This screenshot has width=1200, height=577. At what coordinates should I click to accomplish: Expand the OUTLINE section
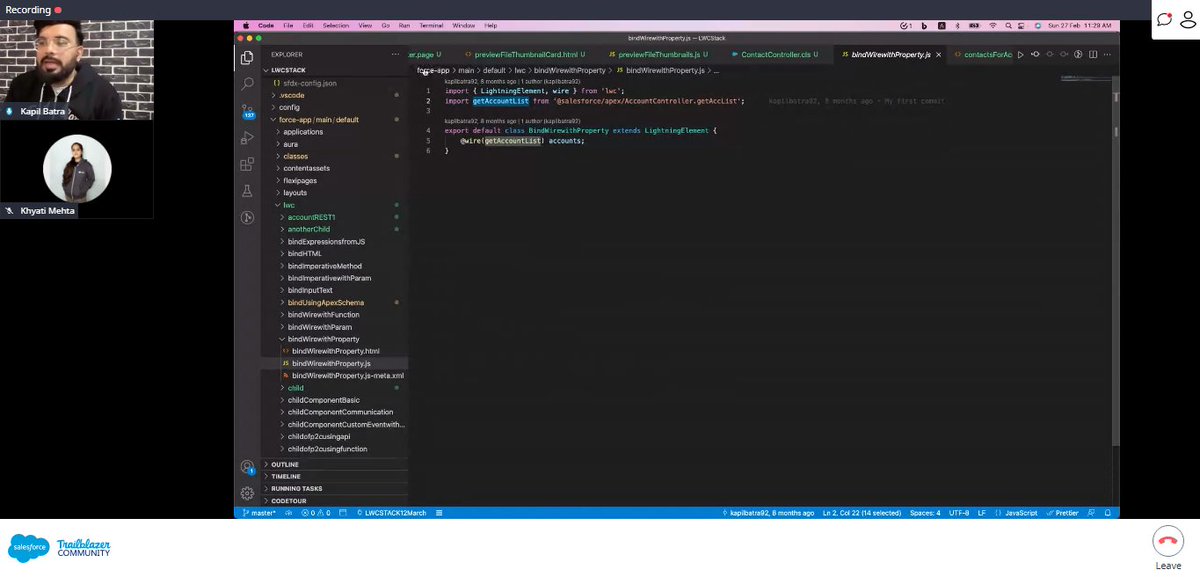pos(285,465)
